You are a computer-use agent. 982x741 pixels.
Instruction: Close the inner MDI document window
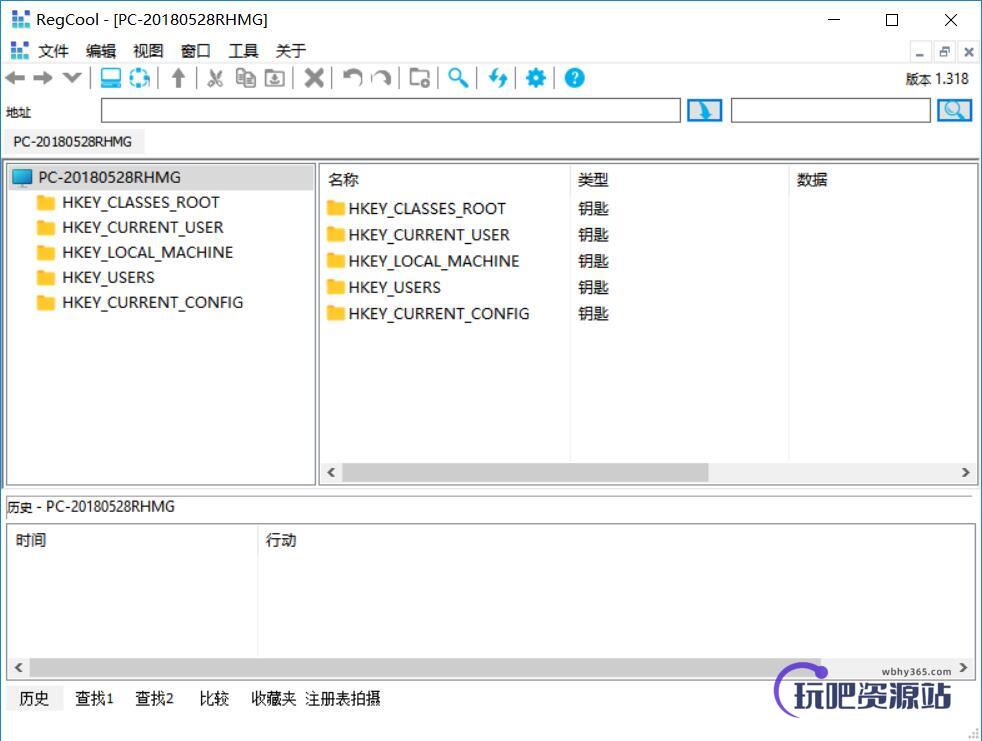click(968, 52)
